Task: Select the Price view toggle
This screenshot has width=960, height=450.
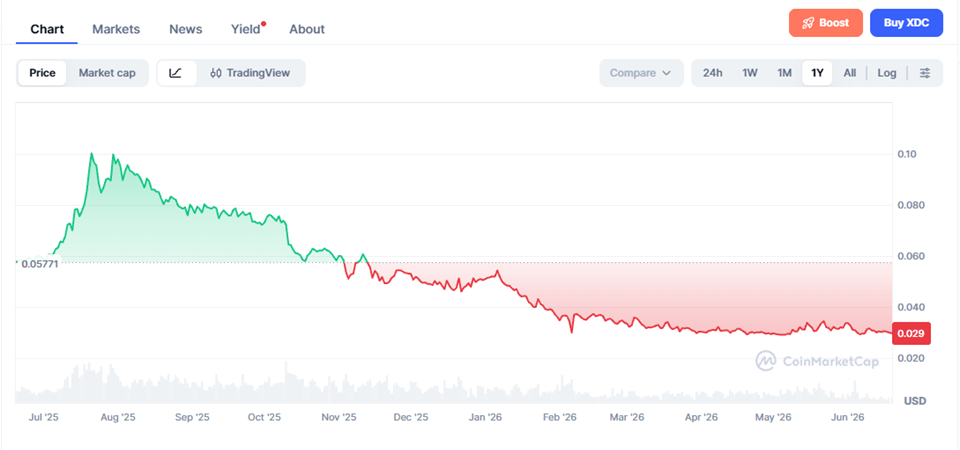Action: (x=42, y=73)
